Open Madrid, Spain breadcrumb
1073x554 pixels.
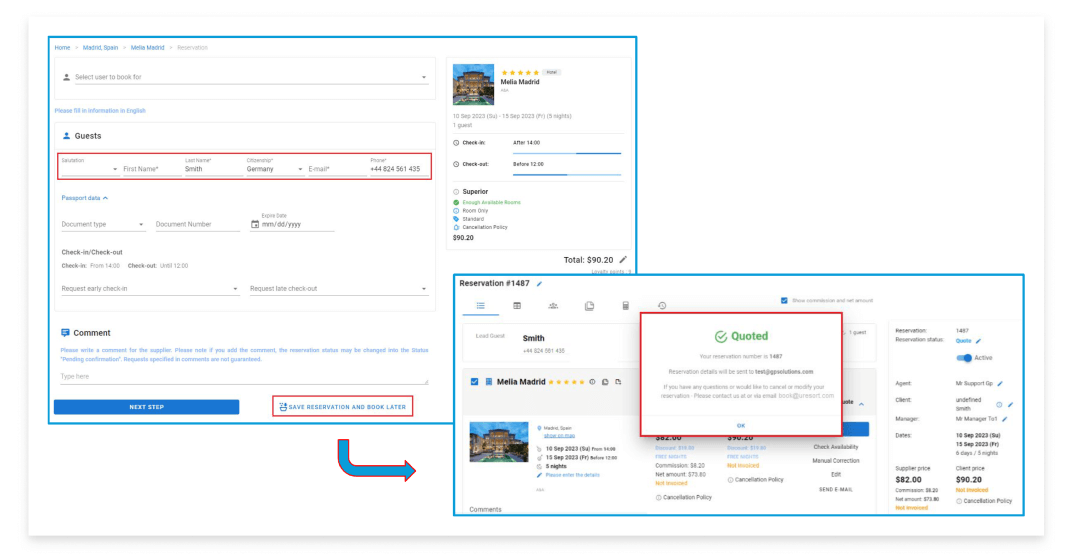[x=100, y=48]
